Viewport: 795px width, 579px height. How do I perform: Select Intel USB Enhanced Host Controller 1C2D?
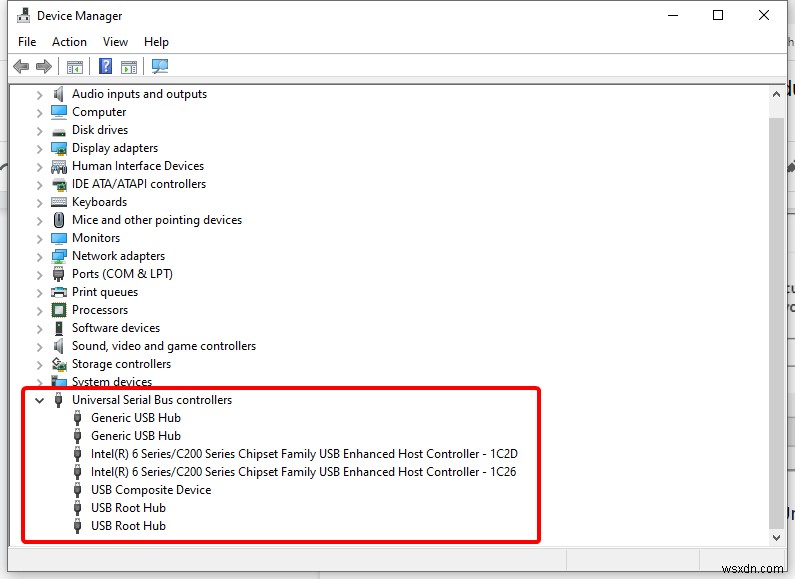click(x=304, y=454)
